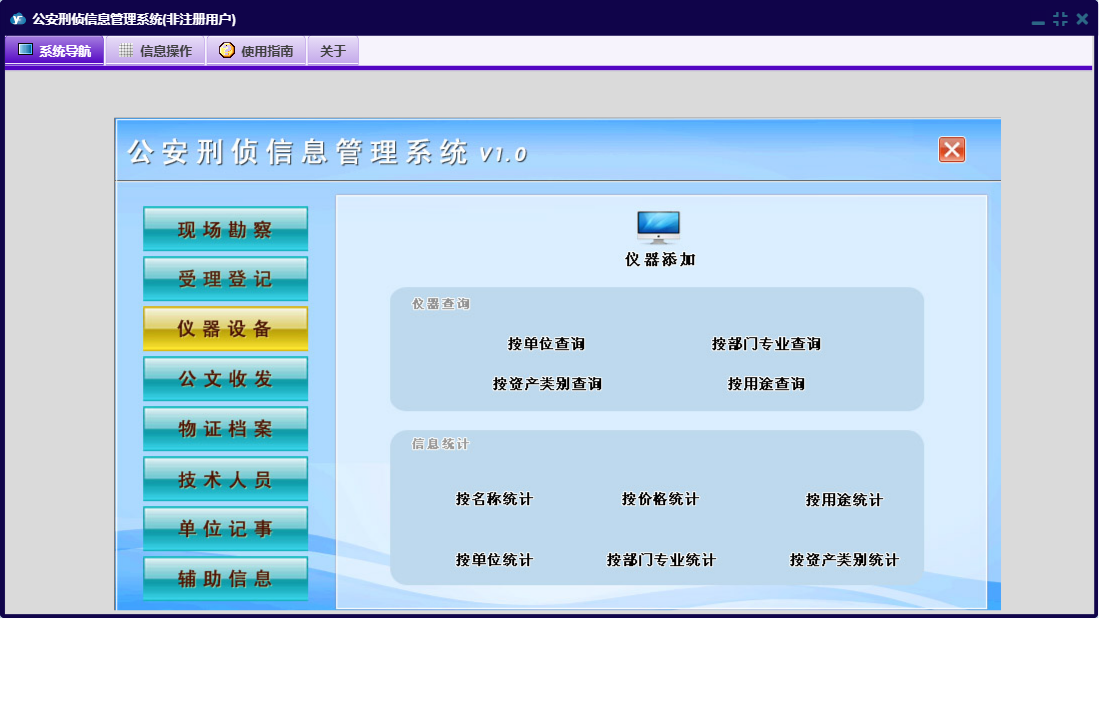Restore the window using title bar icon

click(1060, 19)
